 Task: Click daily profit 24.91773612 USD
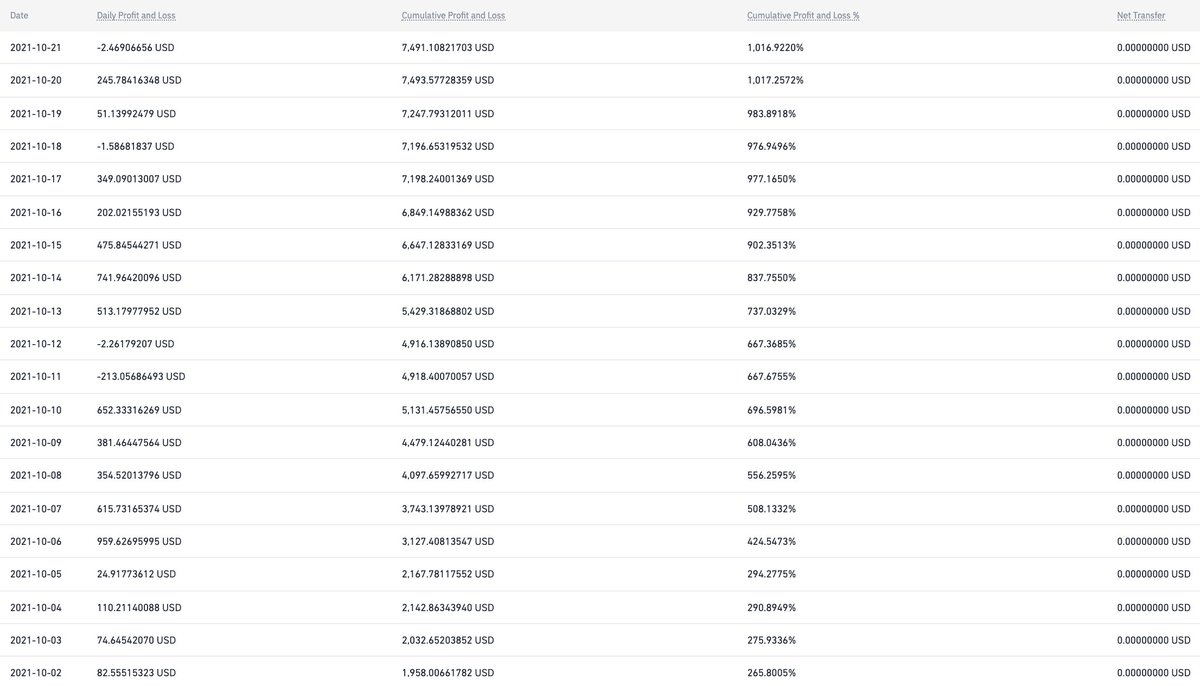tap(136, 574)
